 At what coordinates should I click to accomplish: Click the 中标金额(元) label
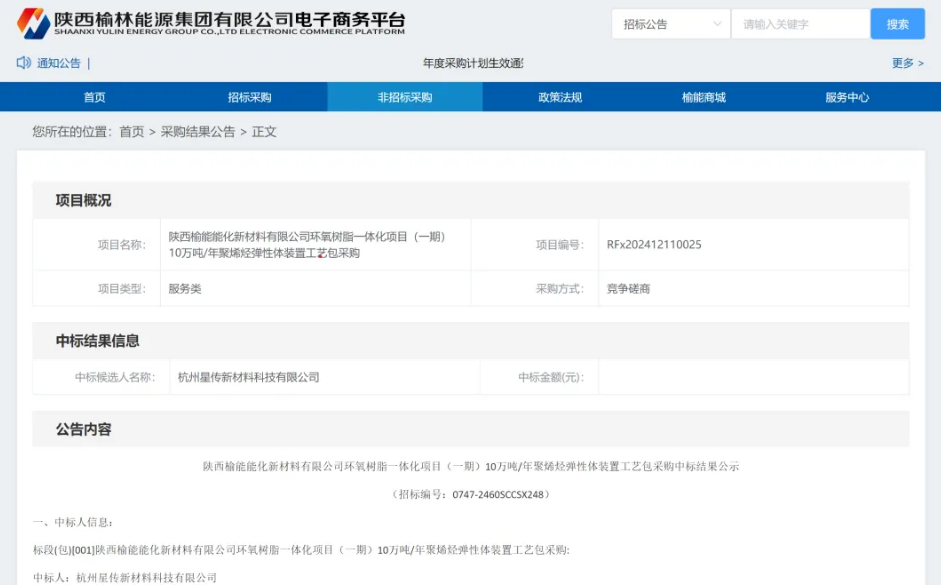coord(551,377)
